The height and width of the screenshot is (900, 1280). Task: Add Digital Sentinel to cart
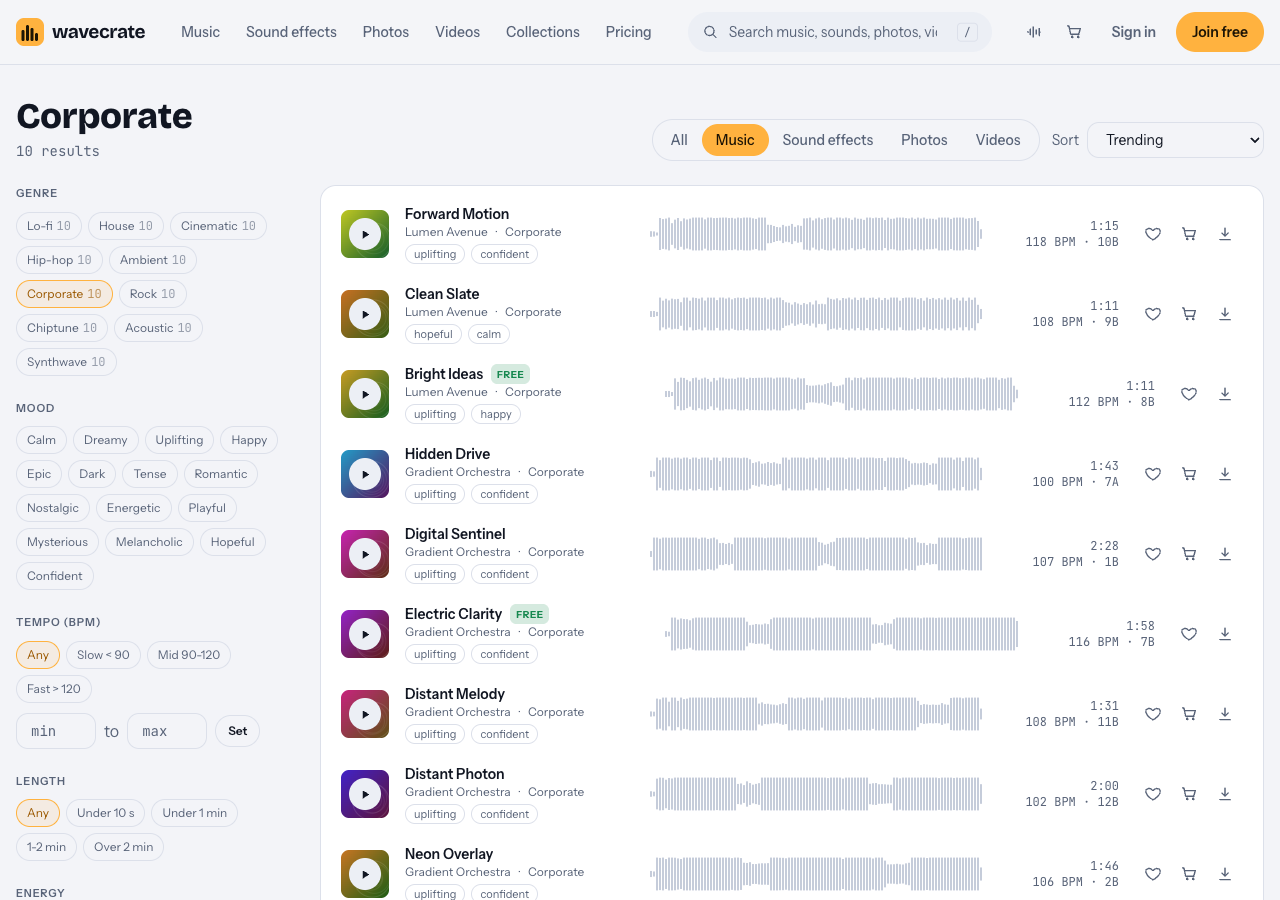[1189, 554]
